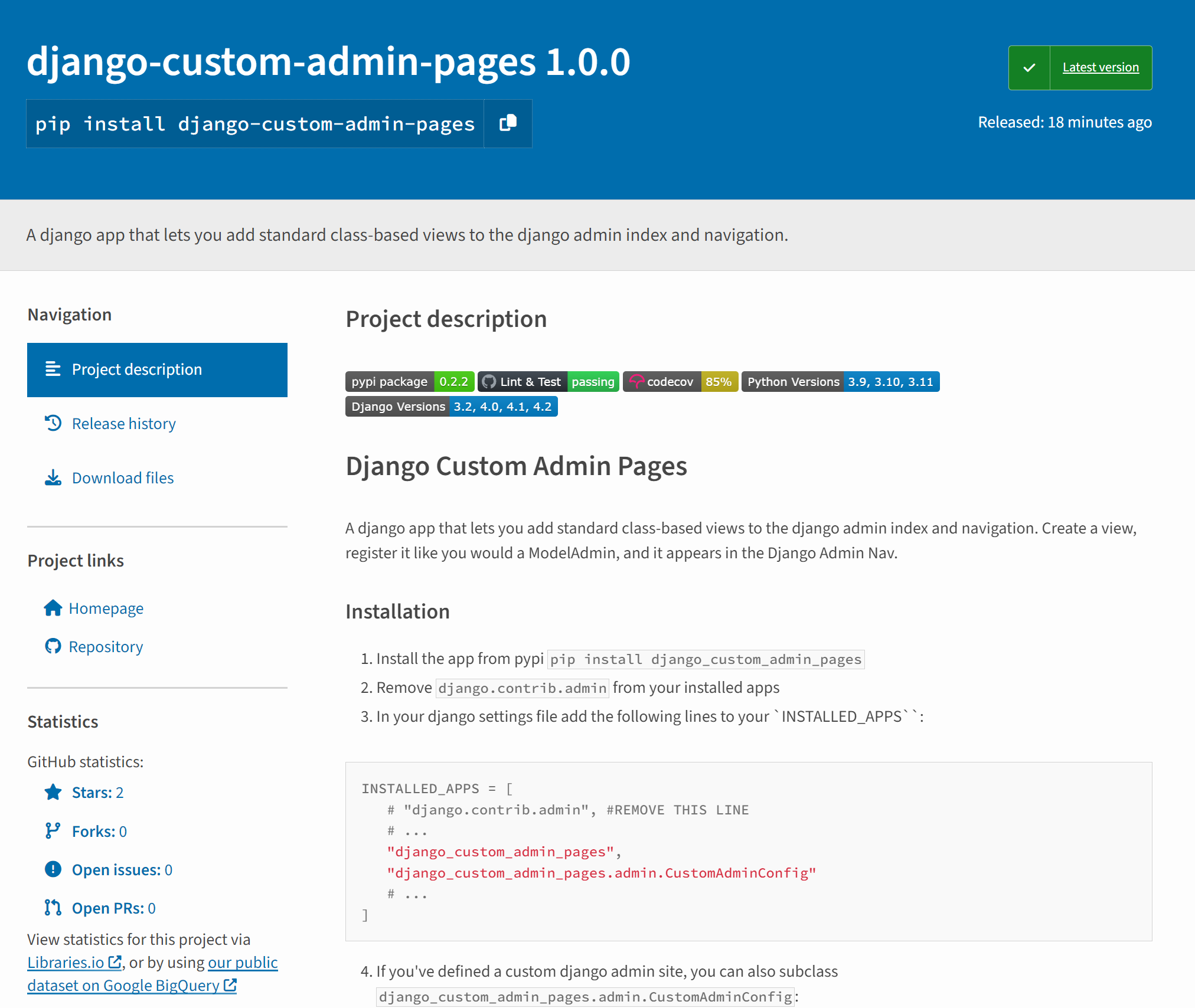Click the exclamation icon for Open issues
1195x1008 pixels.
click(x=53, y=869)
